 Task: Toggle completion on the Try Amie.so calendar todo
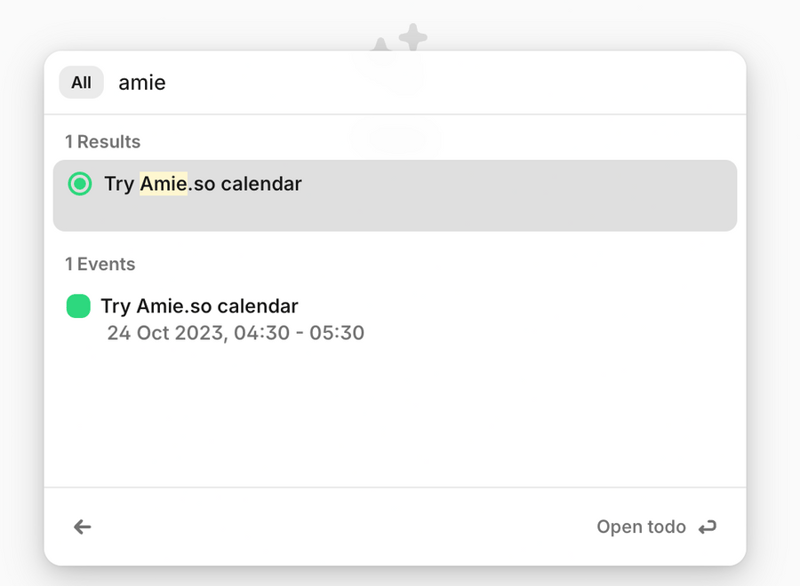80,184
